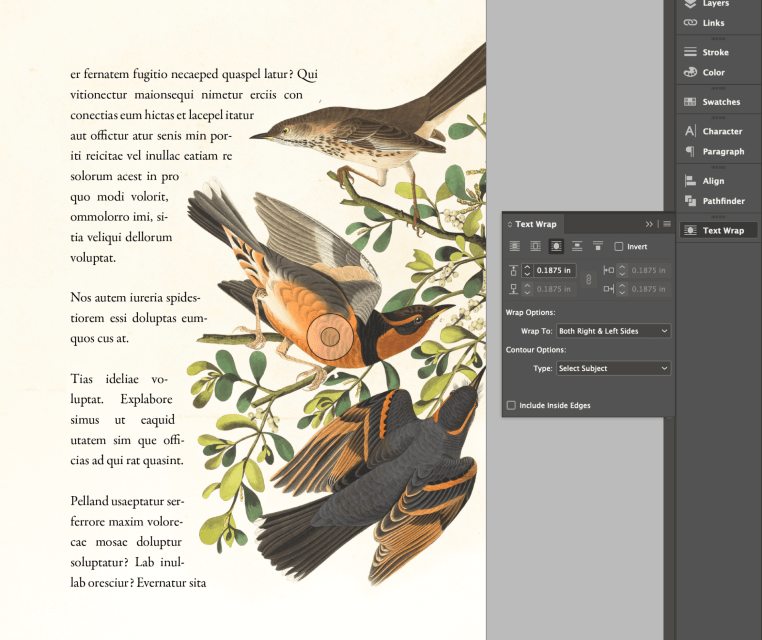
Task: Click the Top Offset value field
Action: (554, 270)
